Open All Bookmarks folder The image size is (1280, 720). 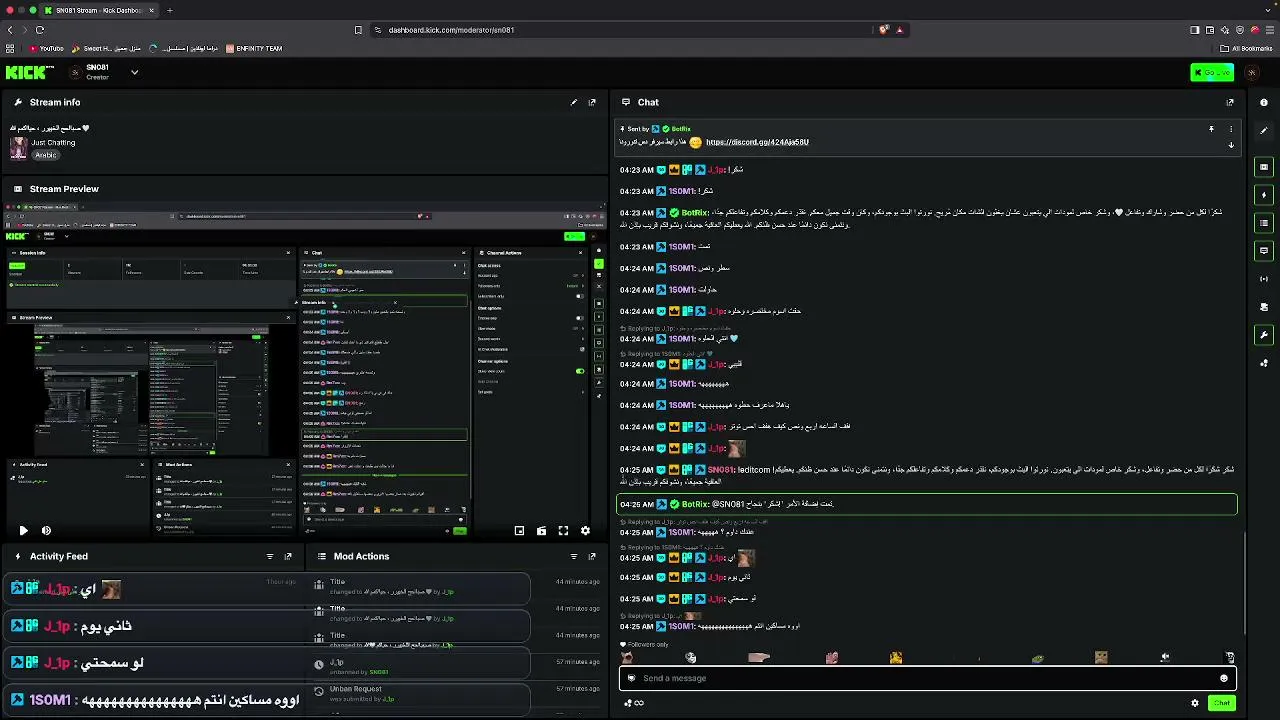[1246, 48]
